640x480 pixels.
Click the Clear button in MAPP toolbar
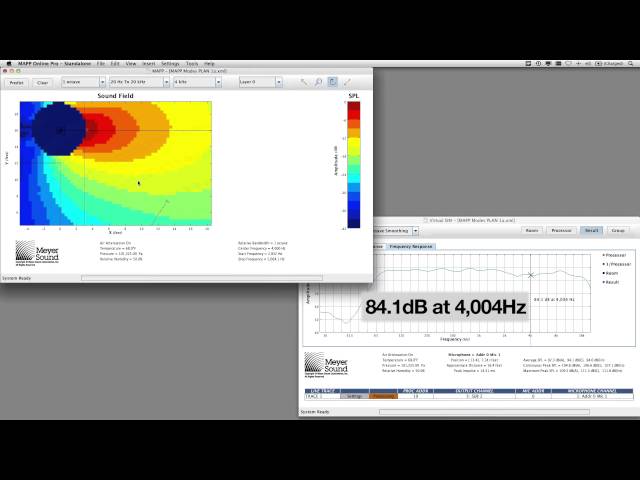click(42, 82)
